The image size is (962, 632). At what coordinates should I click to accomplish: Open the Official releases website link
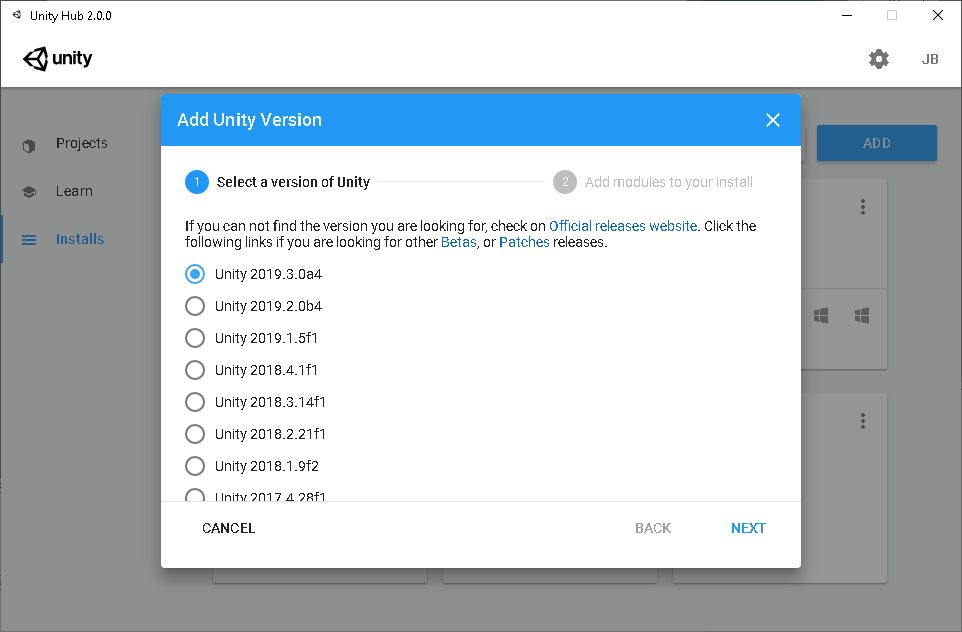pyautogui.click(x=622, y=226)
